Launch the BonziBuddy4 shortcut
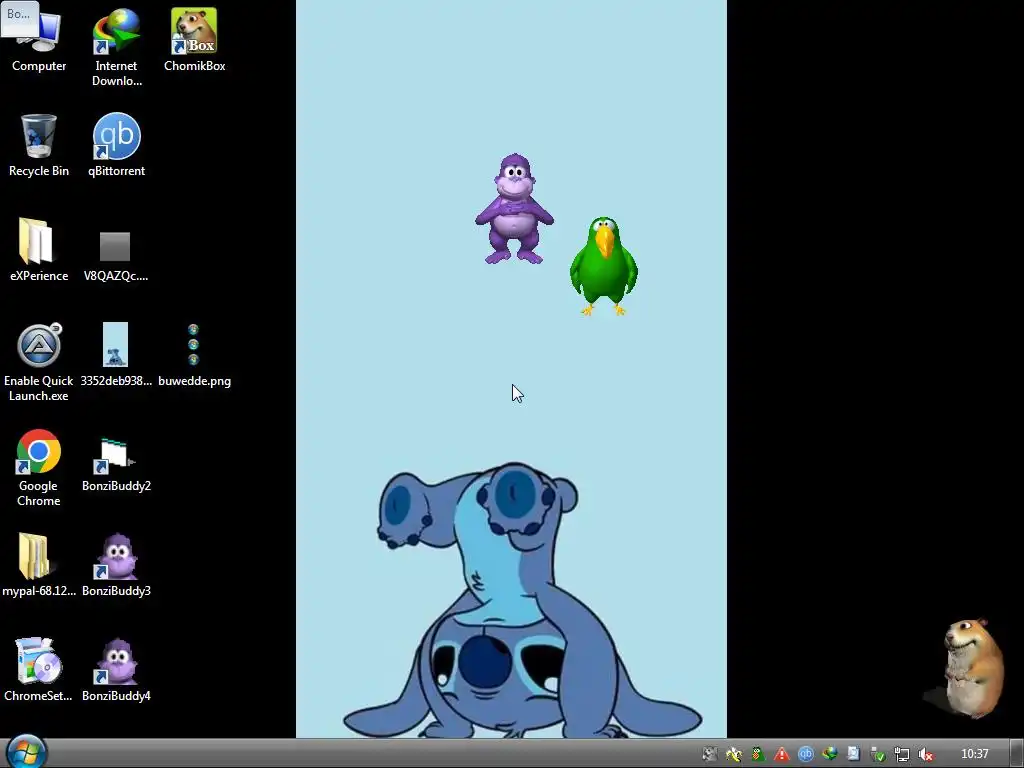 [x=116, y=669]
